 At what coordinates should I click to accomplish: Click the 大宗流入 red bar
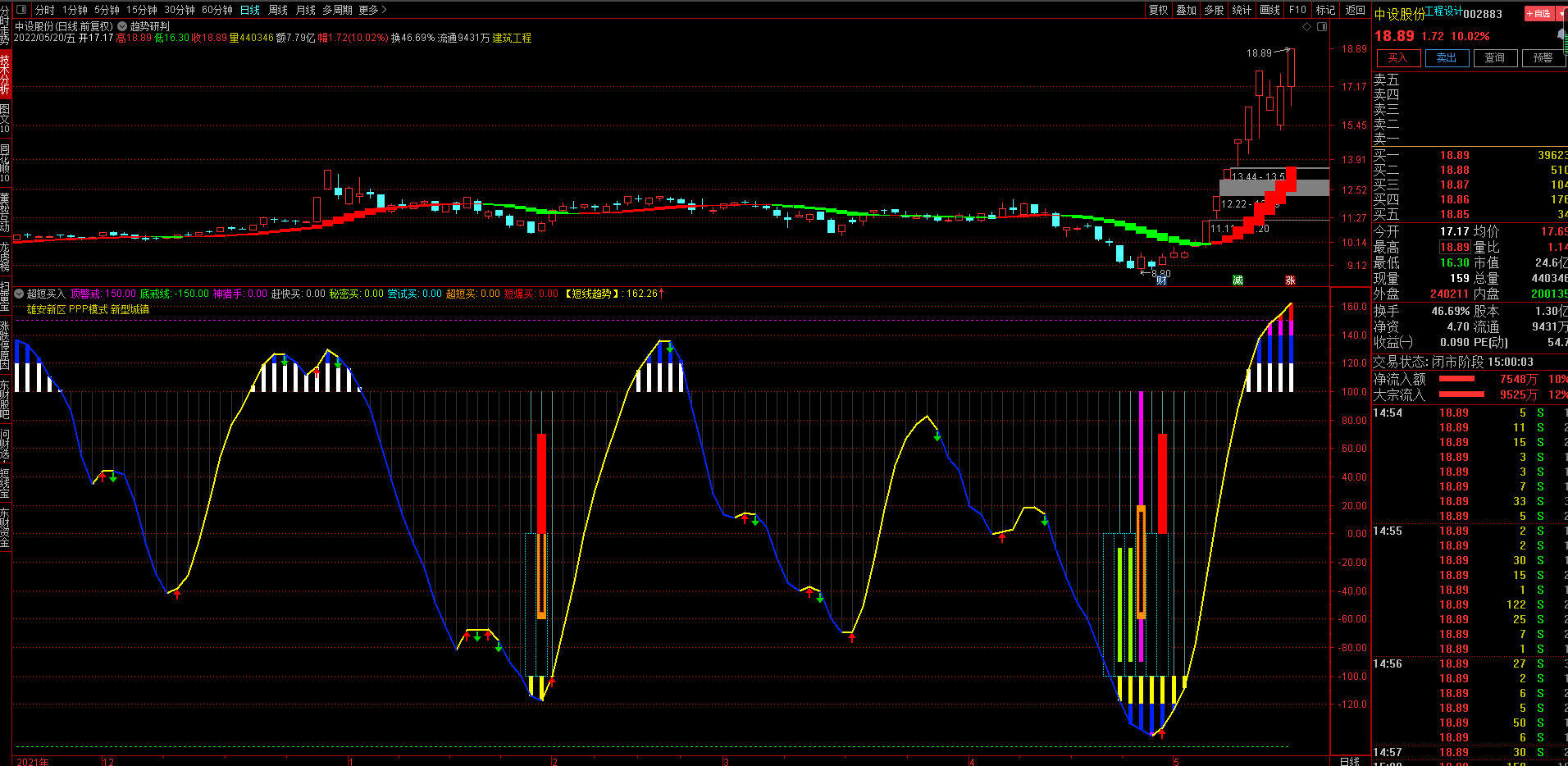pyautogui.click(x=1461, y=394)
